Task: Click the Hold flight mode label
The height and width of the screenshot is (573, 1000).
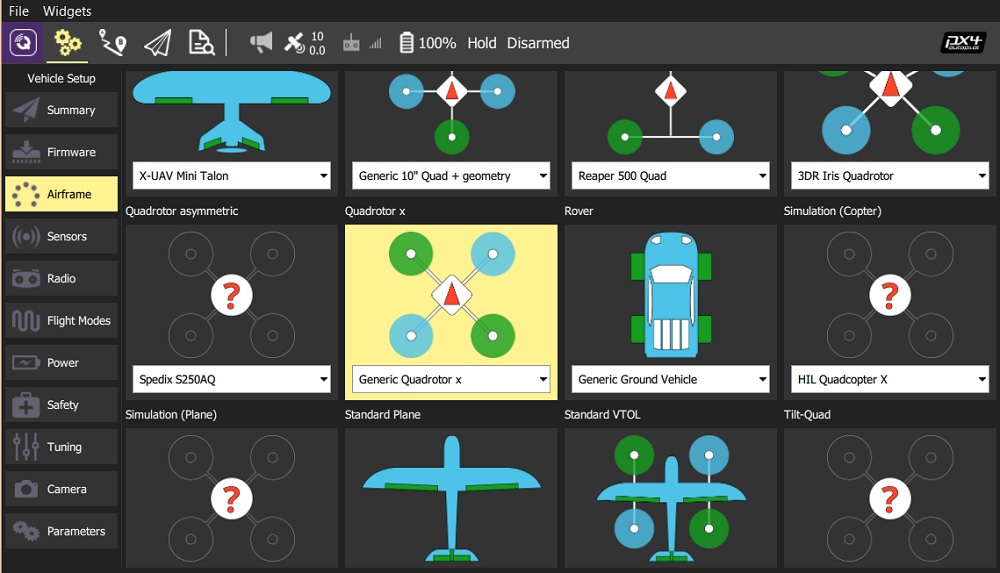Action: (482, 43)
